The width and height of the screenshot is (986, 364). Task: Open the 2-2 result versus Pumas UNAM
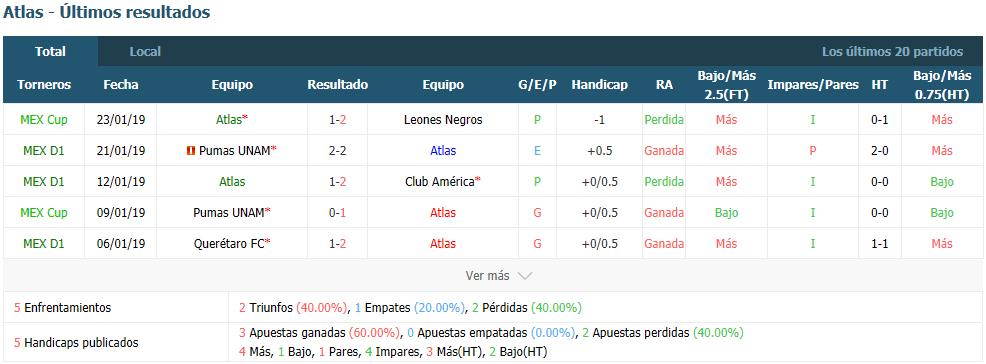[337, 151]
